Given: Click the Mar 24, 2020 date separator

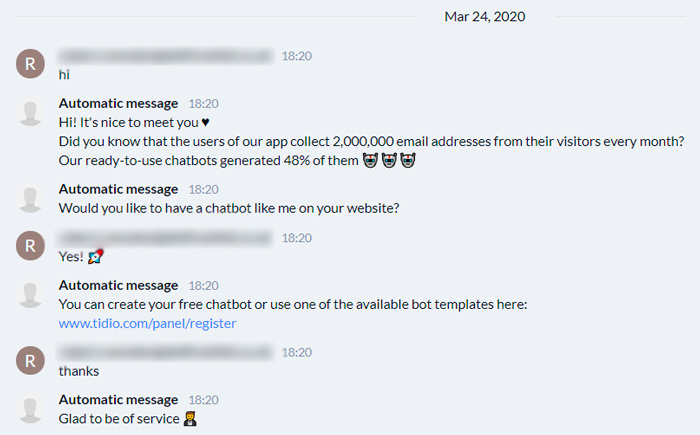Looking at the screenshot, I should (485, 17).
